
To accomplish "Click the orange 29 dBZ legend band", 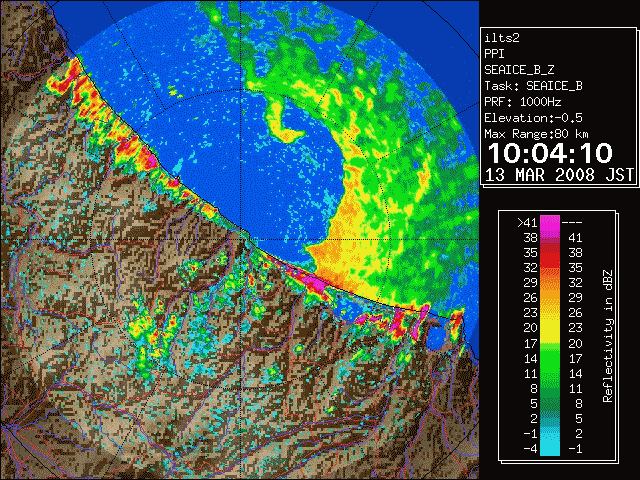I will [x=550, y=282].
